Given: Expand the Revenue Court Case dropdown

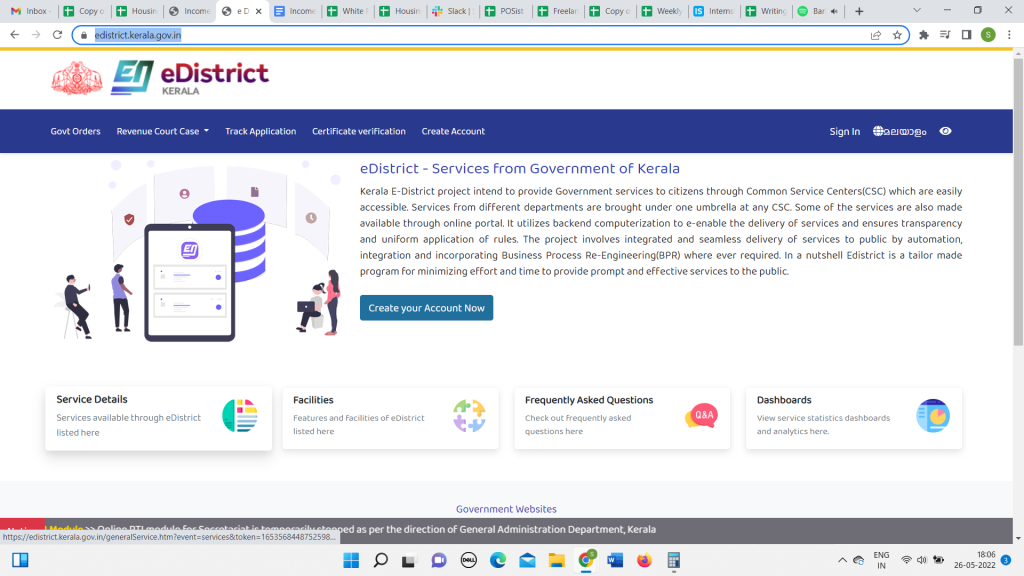Looking at the screenshot, I should point(163,131).
